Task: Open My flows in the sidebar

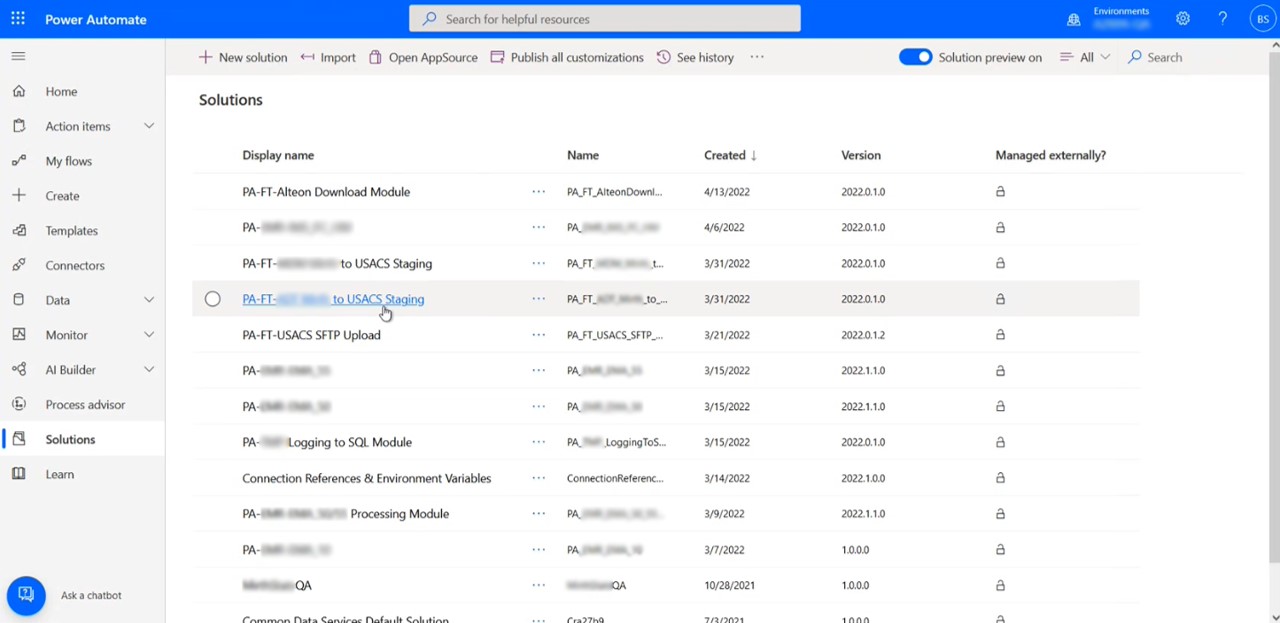Action: click(x=68, y=161)
